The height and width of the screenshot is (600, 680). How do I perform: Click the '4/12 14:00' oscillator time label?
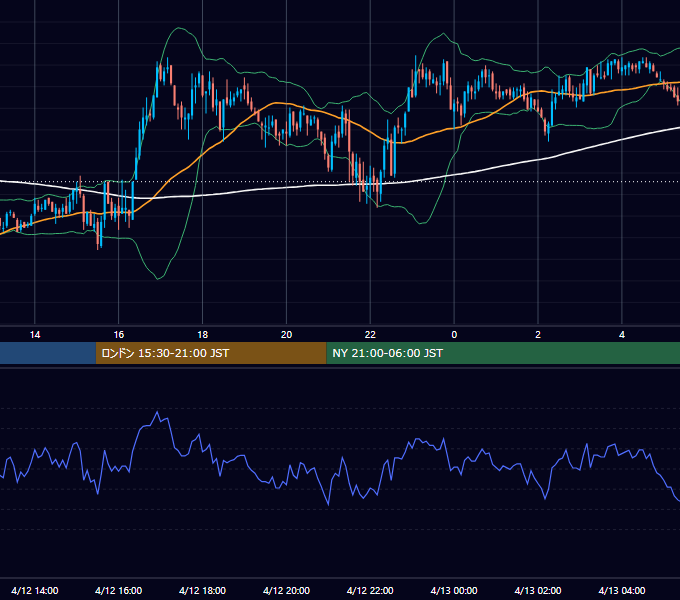[35, 590]
